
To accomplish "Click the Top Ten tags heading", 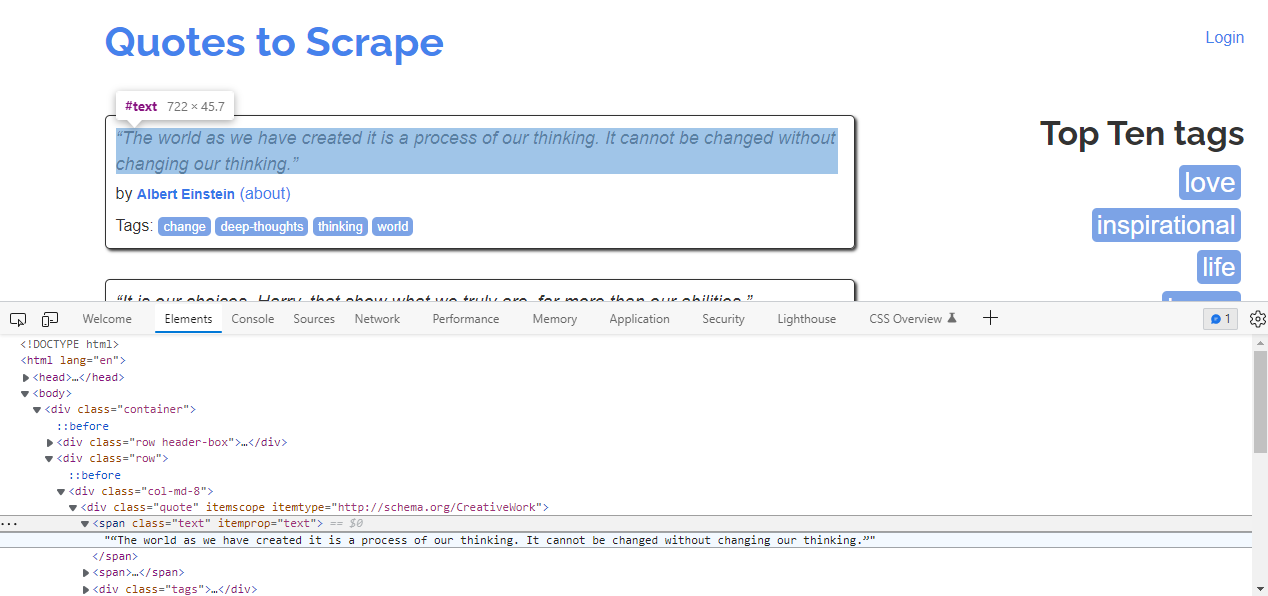I will point(1142,133).
